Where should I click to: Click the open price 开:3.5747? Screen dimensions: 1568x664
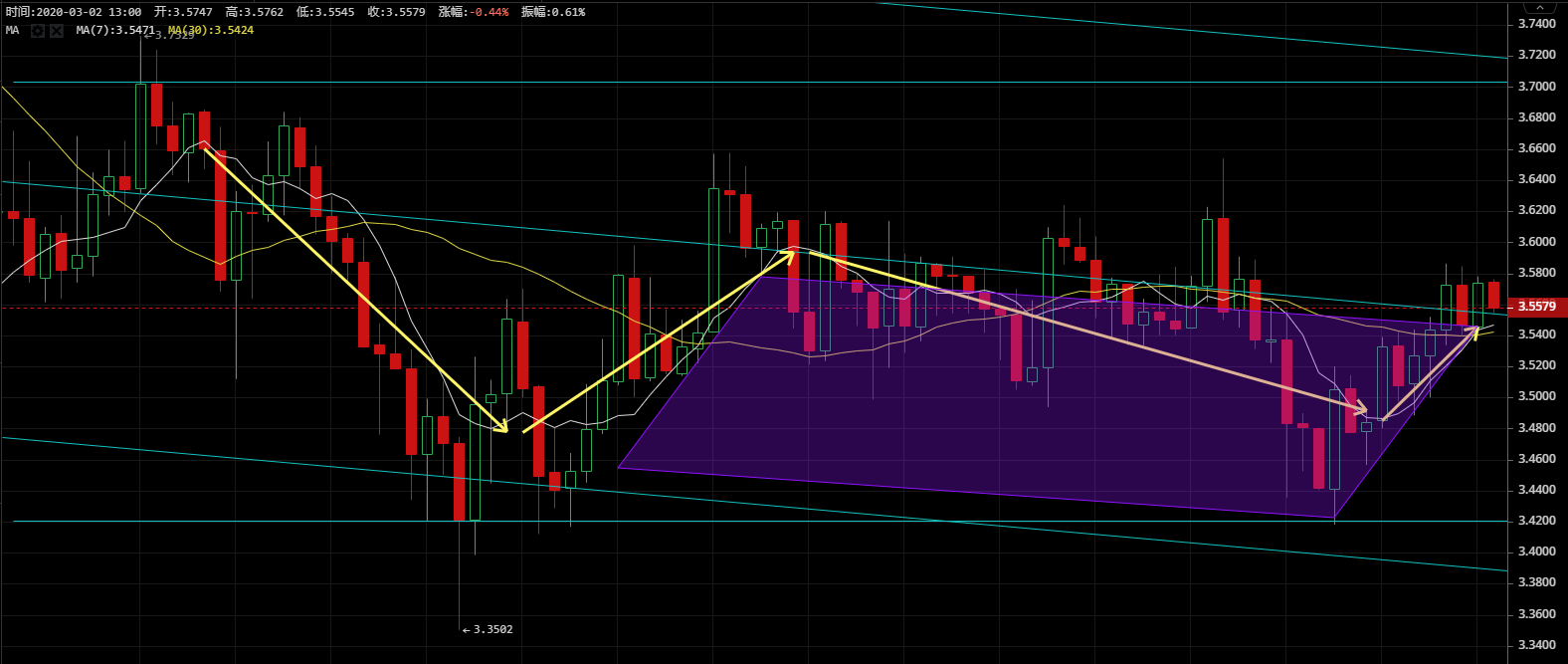[x=183, y=12]
